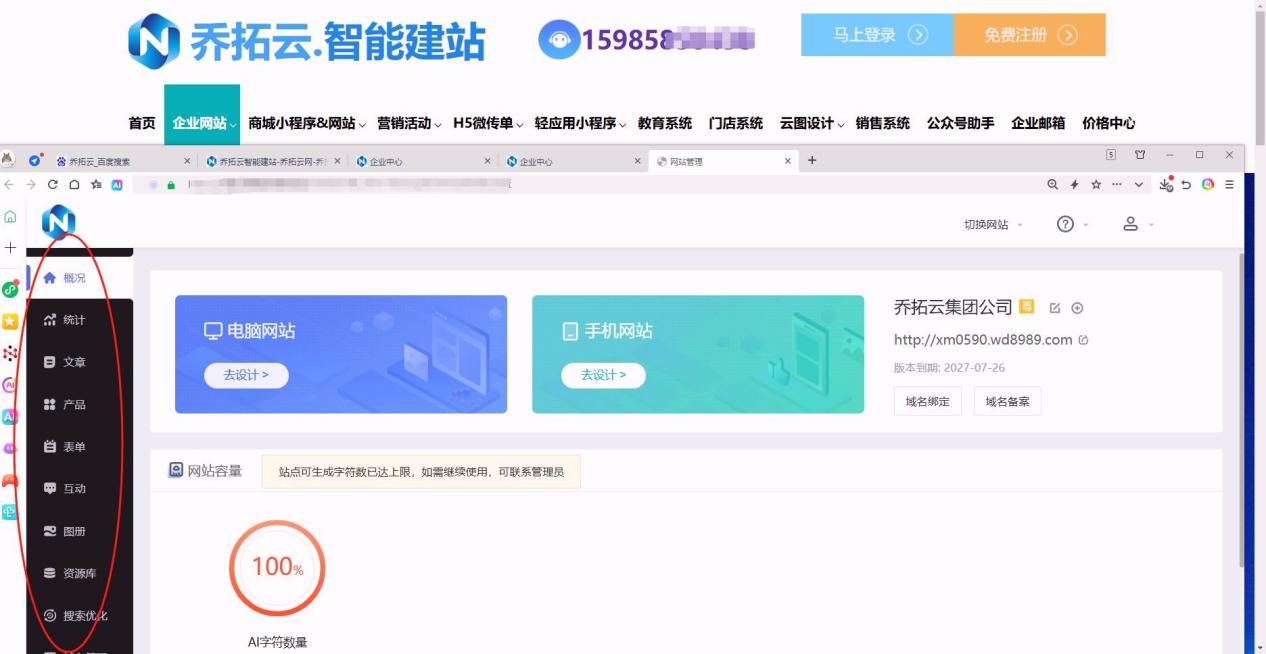
Task: Click the T-shirt skin icon in title bar
Action: click(1140, 155)
